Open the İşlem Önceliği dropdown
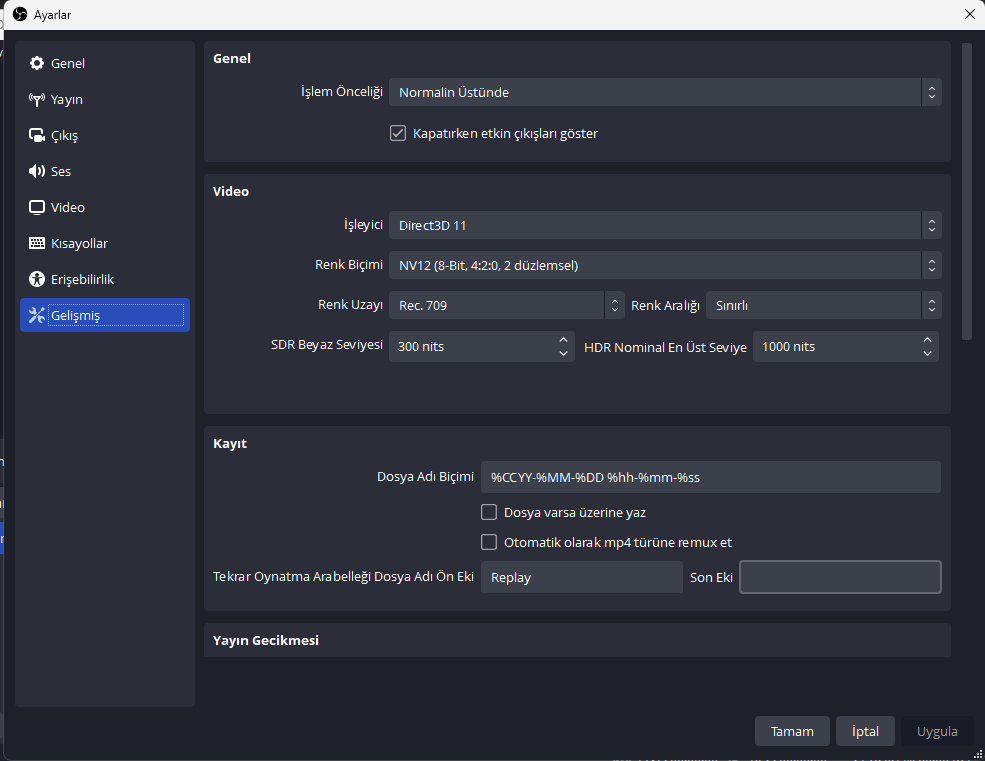The width and height of the screenshot is (985, 761). point(665,93)
